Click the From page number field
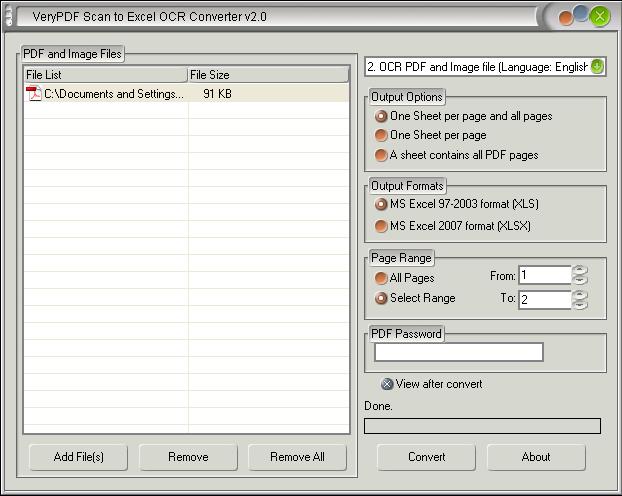Viewport: 622px width, 496px height. tap(545, 275)
